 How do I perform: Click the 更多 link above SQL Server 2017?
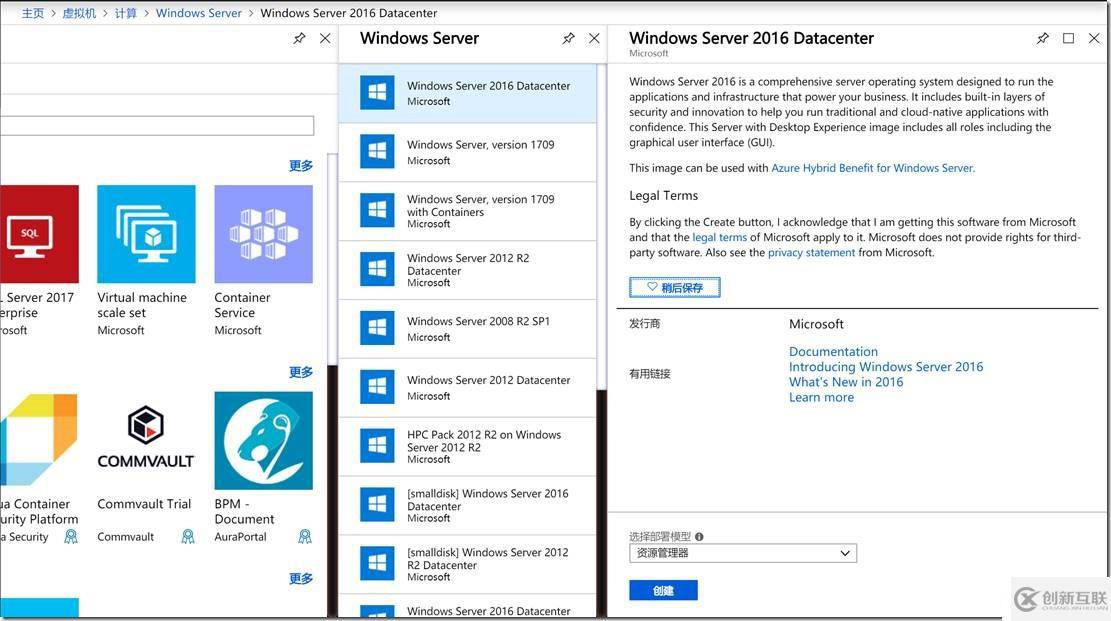(302, 164)
